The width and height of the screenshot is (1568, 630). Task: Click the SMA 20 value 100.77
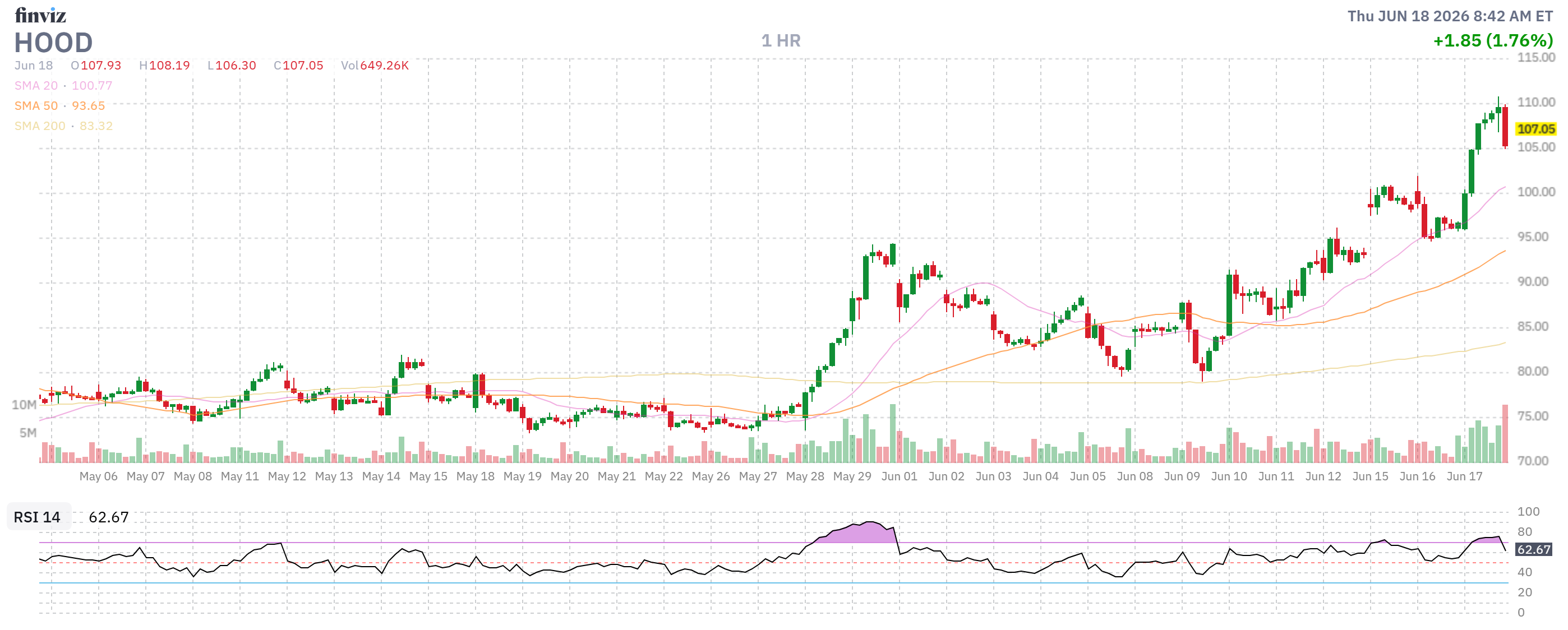pos(92,86)
